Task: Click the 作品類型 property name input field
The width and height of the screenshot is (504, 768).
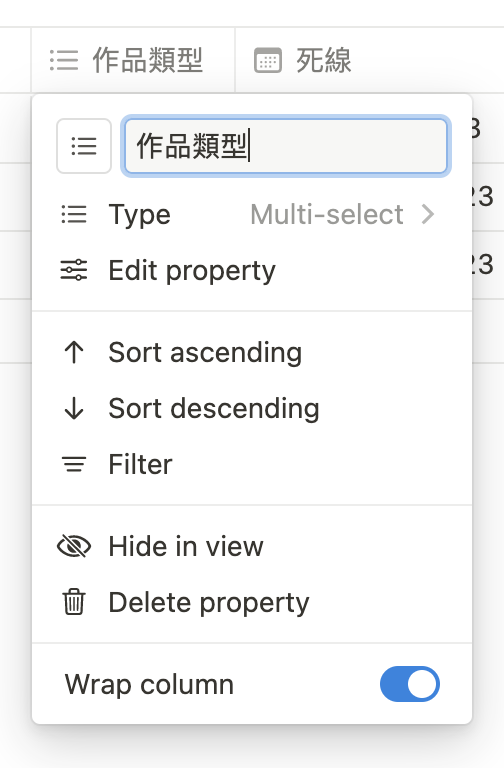Action: click(286, 146)
